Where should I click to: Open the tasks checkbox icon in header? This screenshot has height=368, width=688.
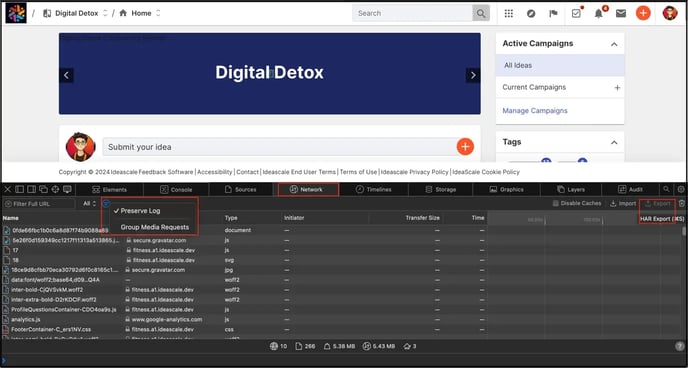576,14
